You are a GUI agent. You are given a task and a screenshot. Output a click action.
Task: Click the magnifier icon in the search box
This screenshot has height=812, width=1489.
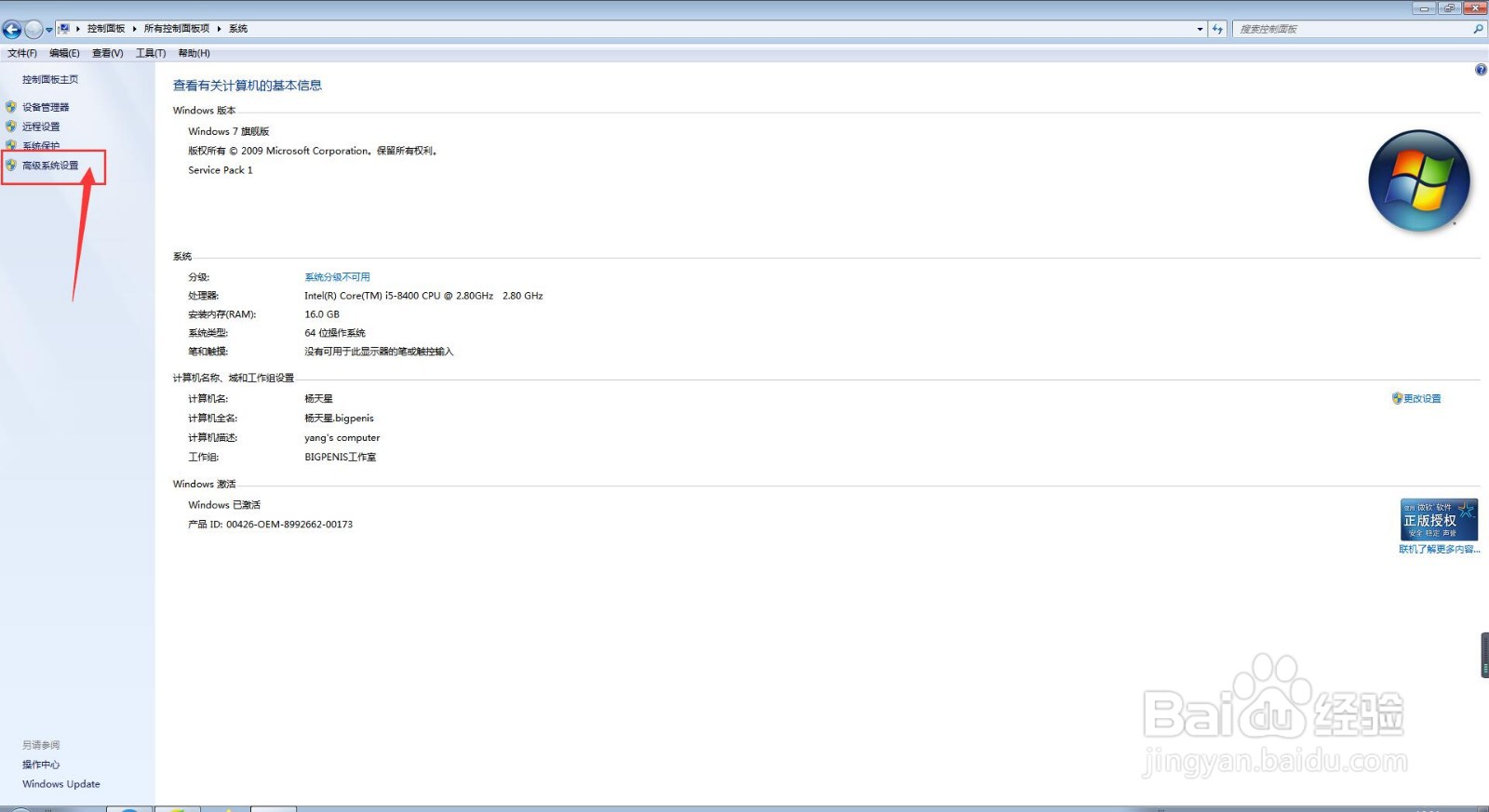click(x=1478, y=29)
